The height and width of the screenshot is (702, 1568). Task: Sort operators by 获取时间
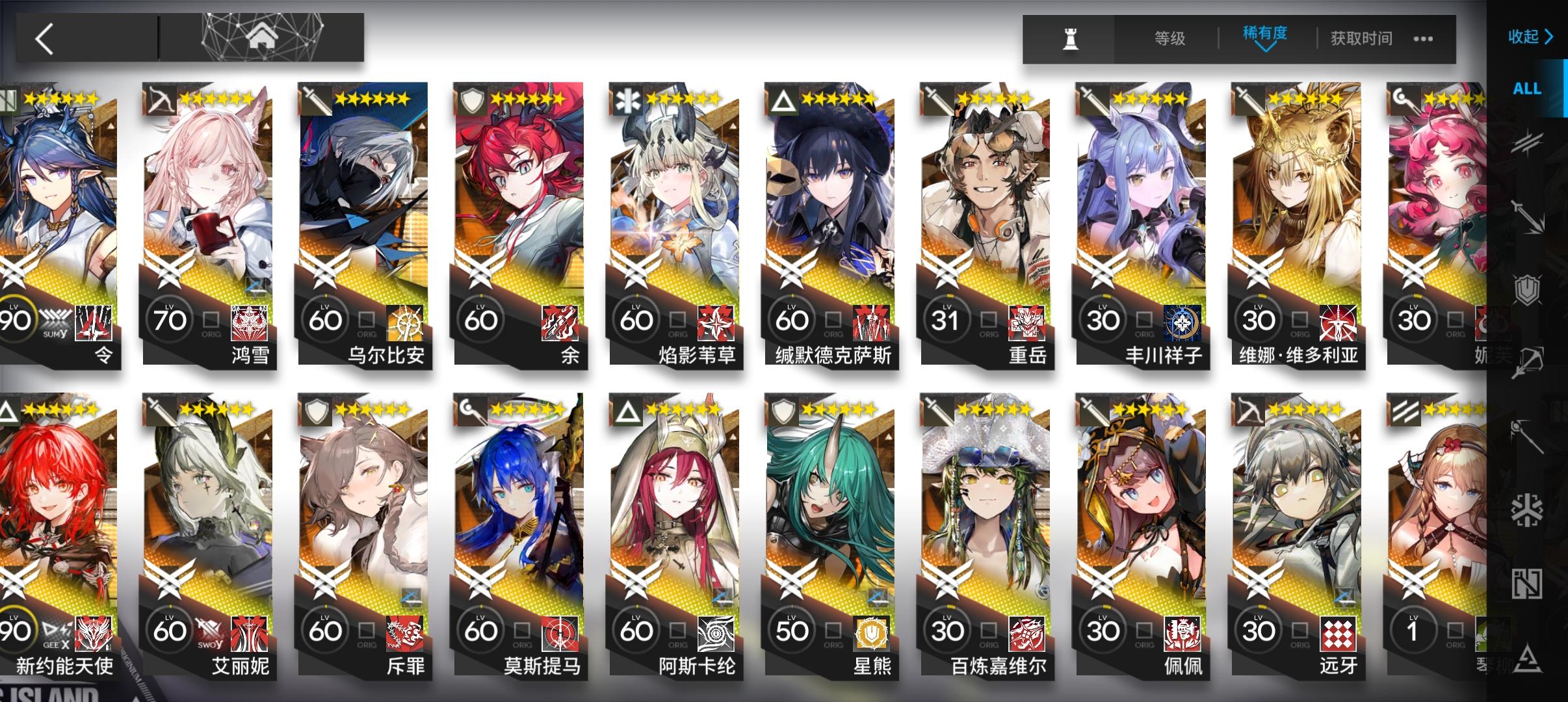pos(1361,39)
